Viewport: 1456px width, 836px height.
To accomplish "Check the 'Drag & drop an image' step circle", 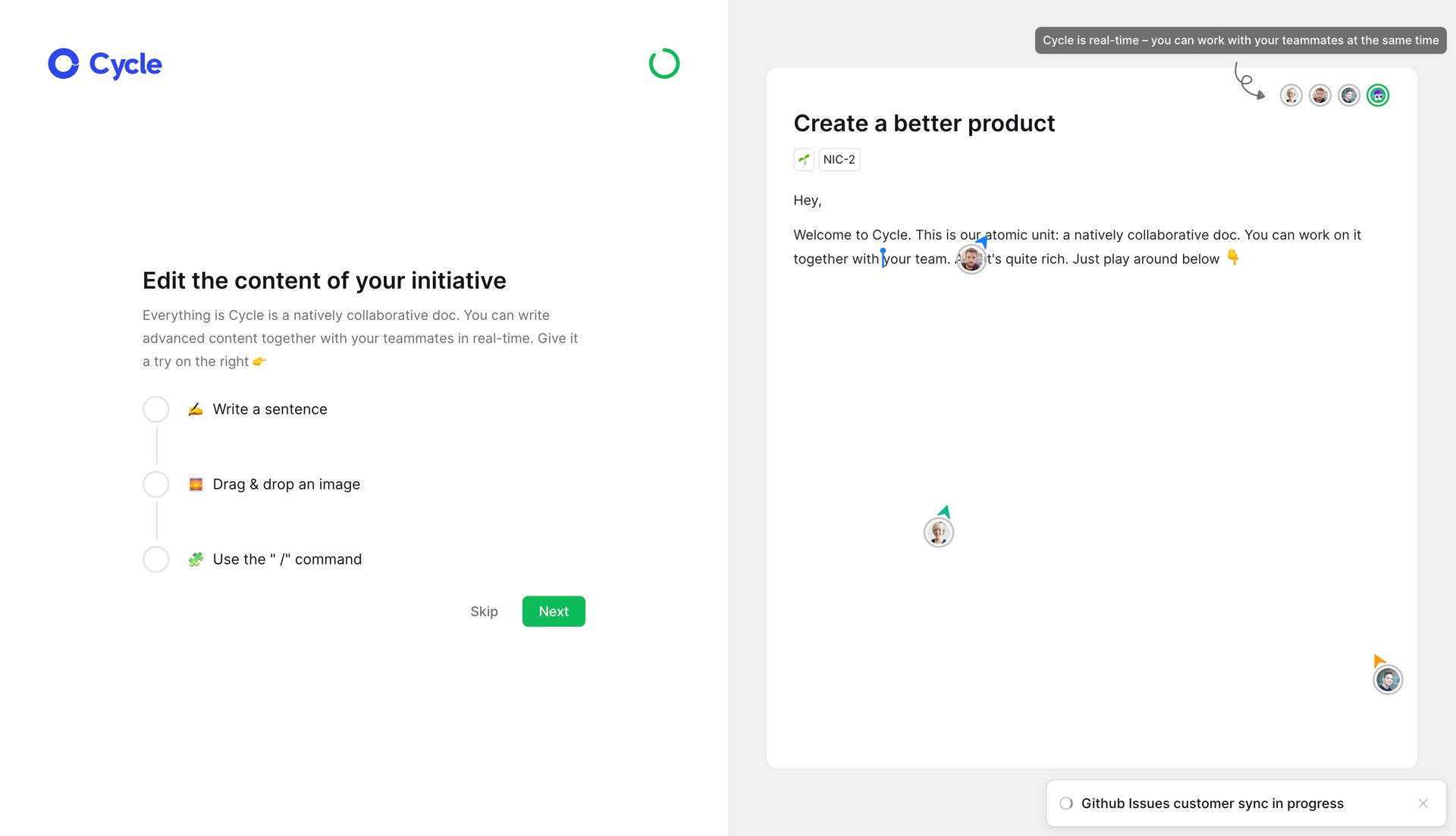I will click(x=155, y=484).
